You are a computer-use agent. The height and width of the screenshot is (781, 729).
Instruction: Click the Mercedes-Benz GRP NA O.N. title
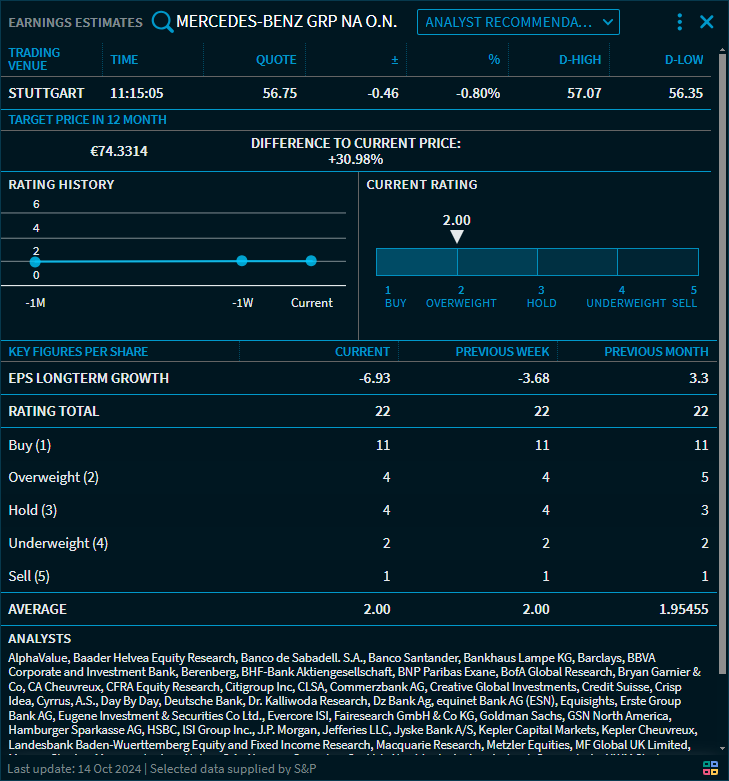286,22
